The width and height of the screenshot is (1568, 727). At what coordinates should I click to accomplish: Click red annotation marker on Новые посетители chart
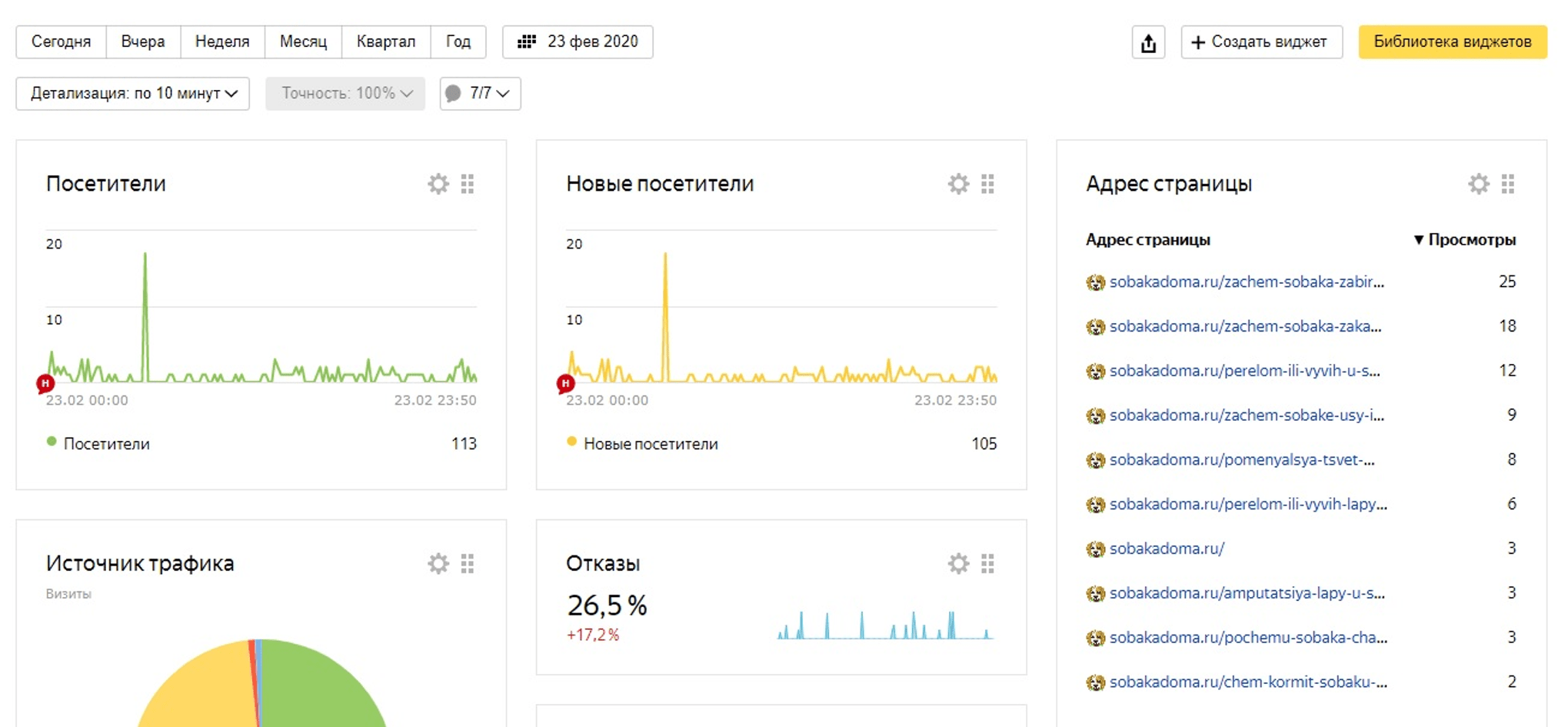565,383
